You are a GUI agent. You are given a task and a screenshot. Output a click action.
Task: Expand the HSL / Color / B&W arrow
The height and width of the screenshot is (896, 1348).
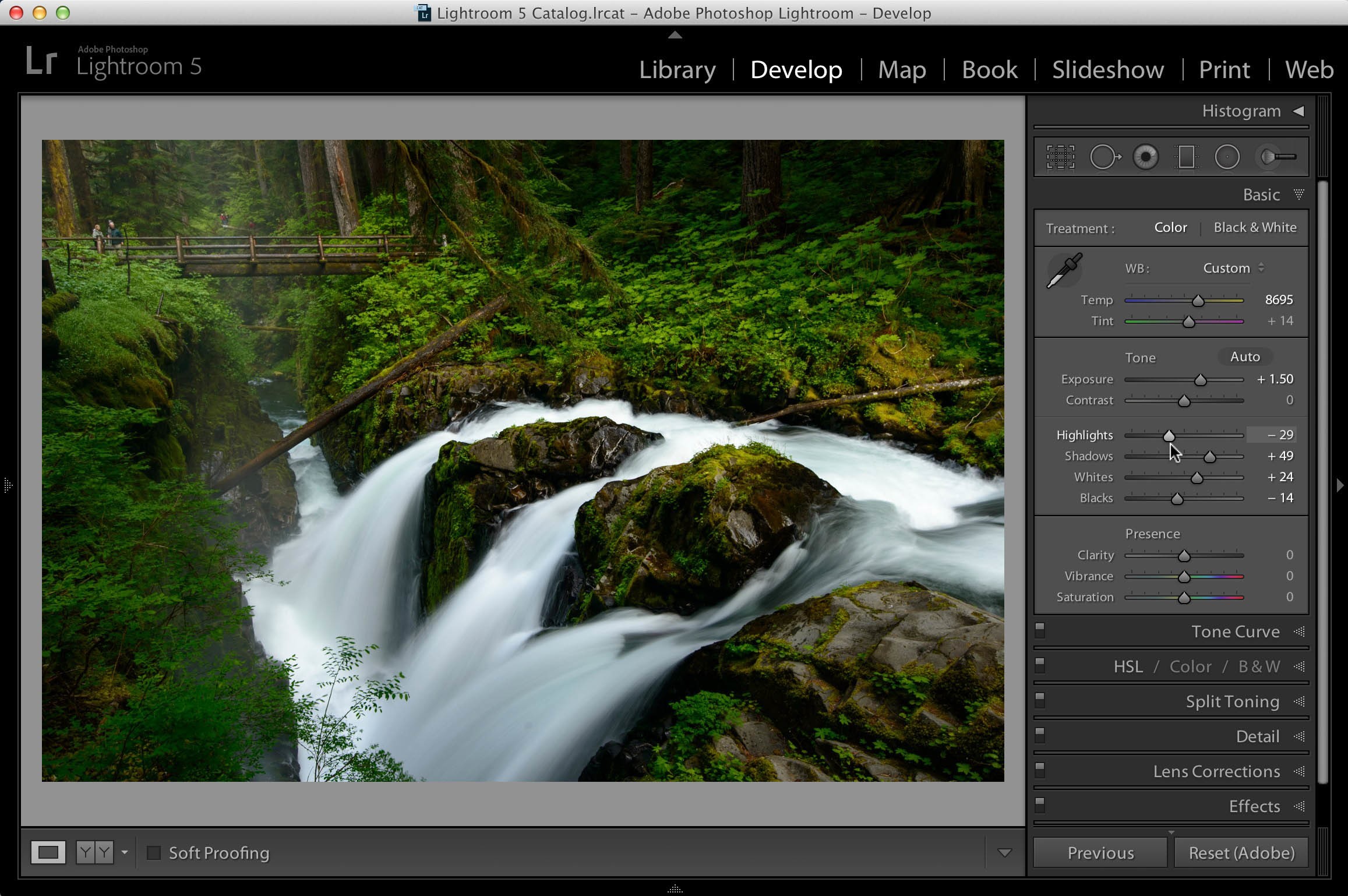coord(1299,666)
